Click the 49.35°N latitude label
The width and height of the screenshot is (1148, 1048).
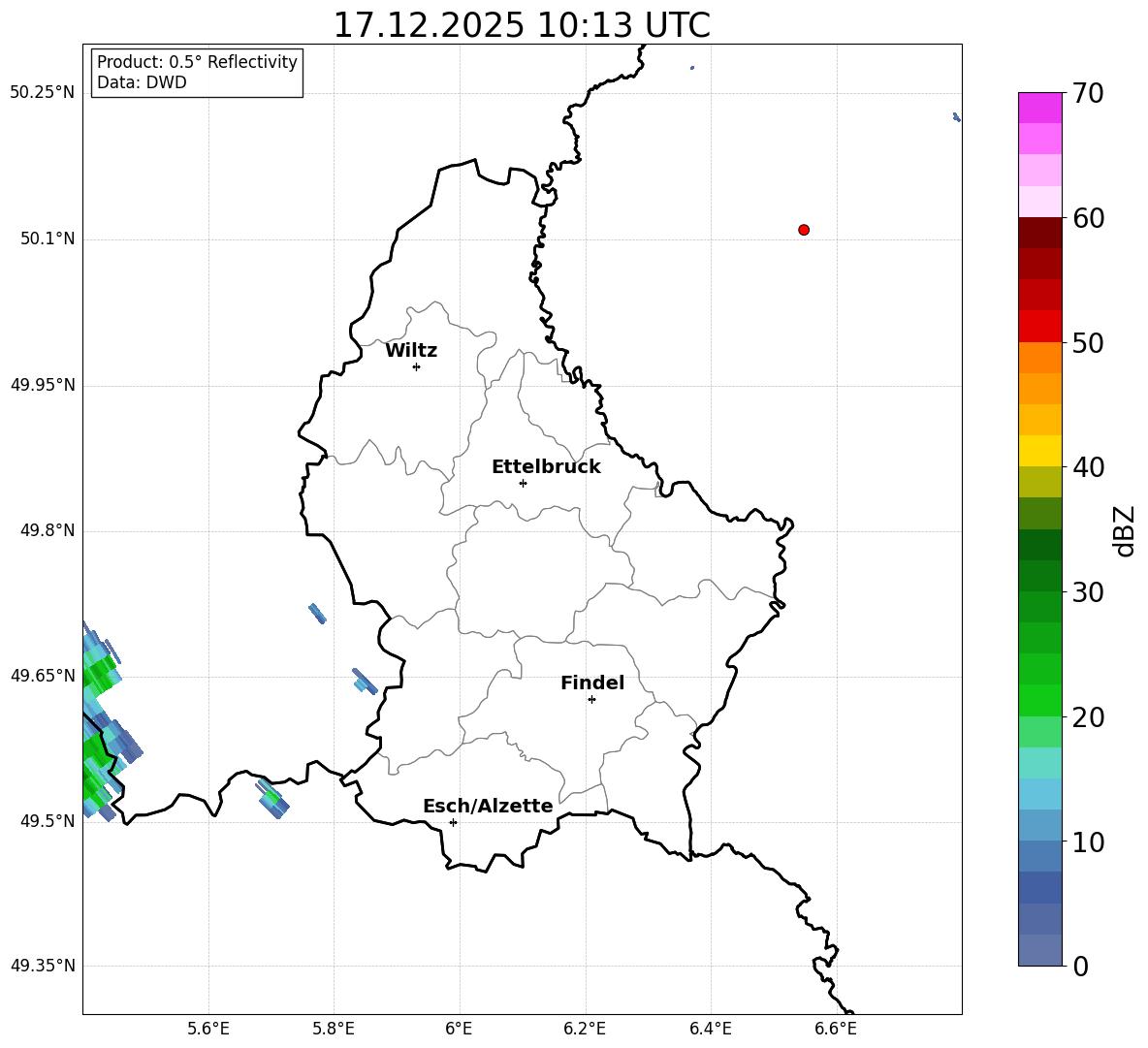(x=43, y=966)
